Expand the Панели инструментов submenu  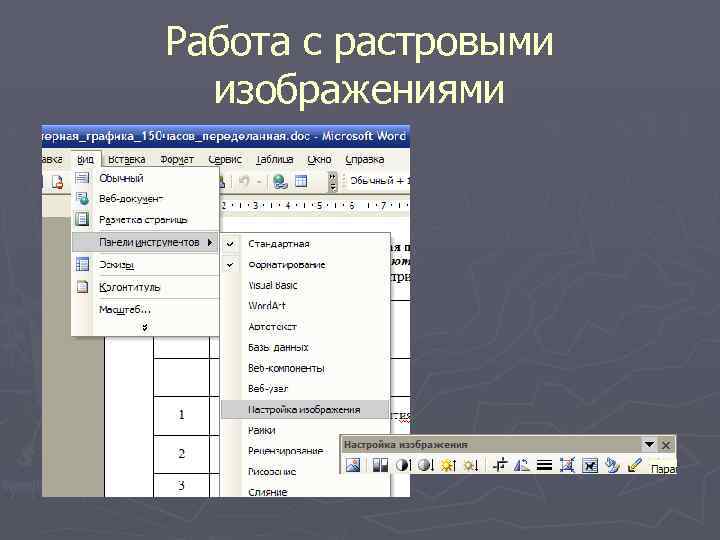click(145, 242)
